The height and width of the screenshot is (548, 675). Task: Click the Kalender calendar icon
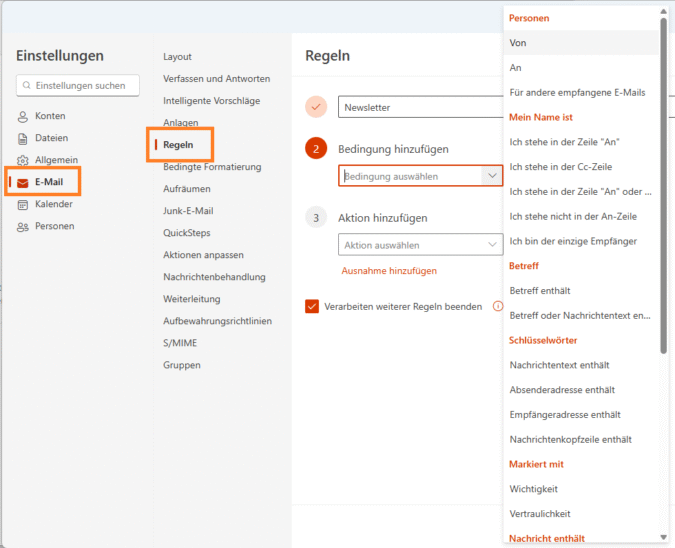[23, 204]
